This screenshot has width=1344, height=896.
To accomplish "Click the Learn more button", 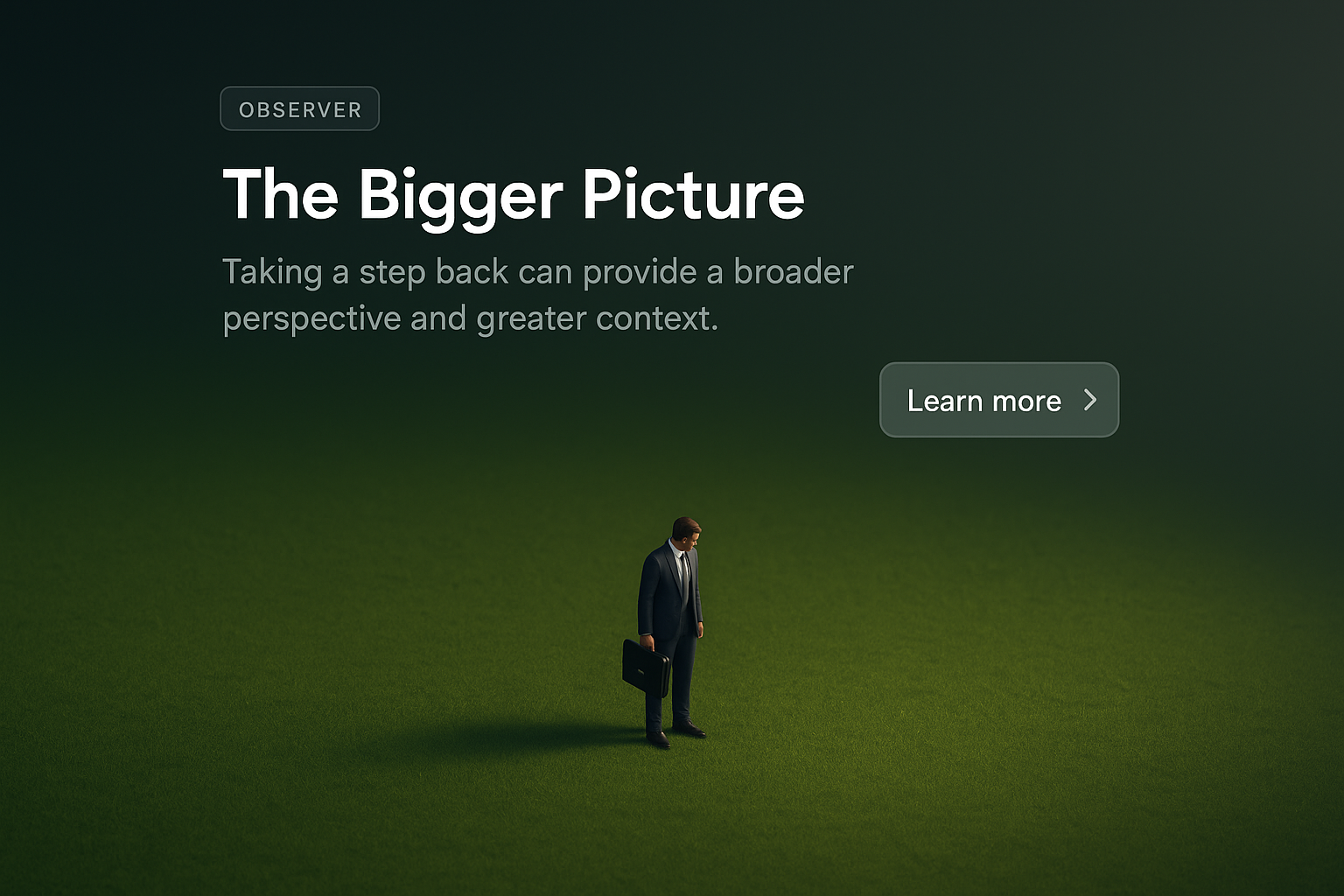I will coord(999,400).
